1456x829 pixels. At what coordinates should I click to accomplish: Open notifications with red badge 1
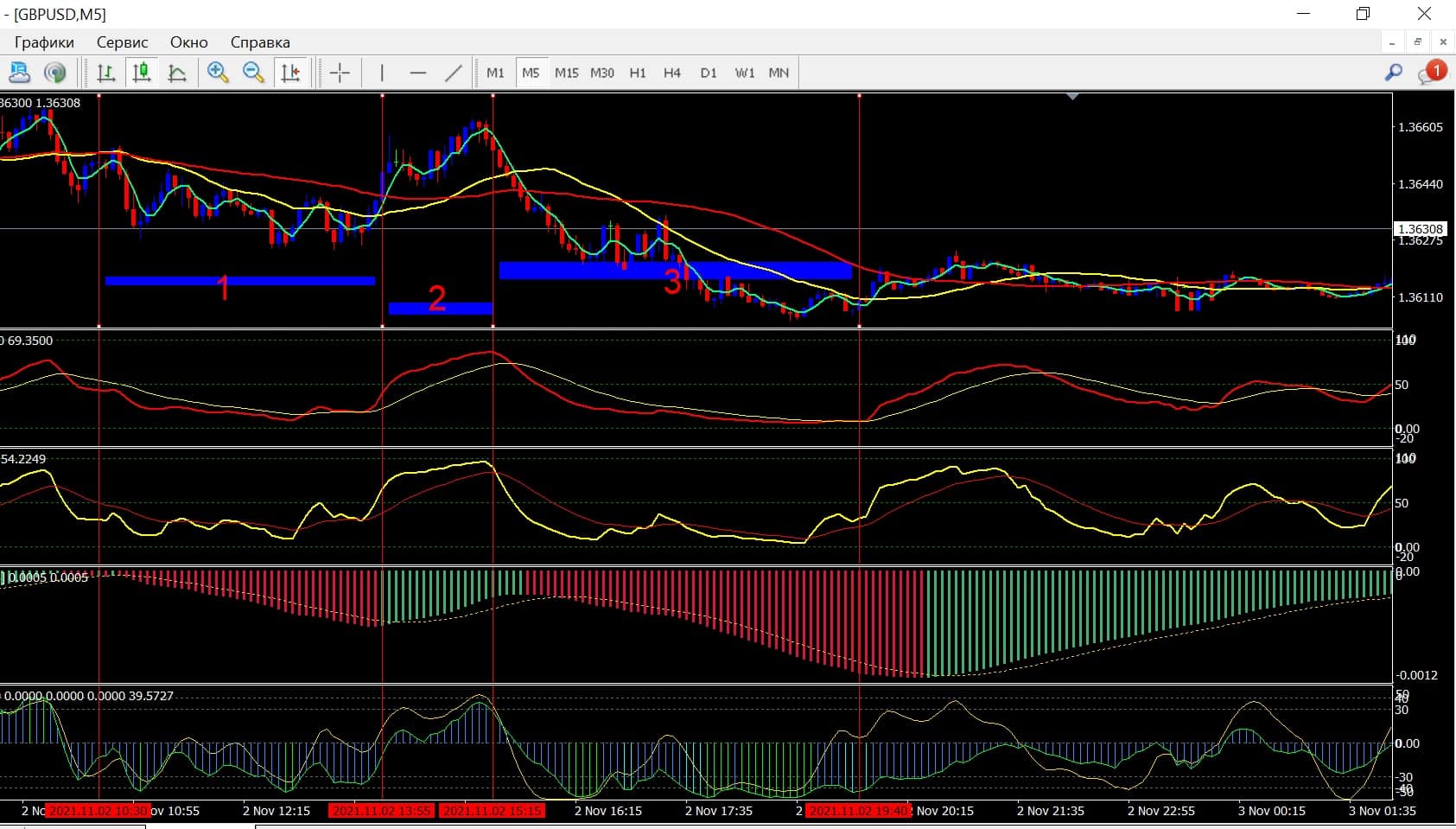pyautogui.click(x=1431, y=72)
